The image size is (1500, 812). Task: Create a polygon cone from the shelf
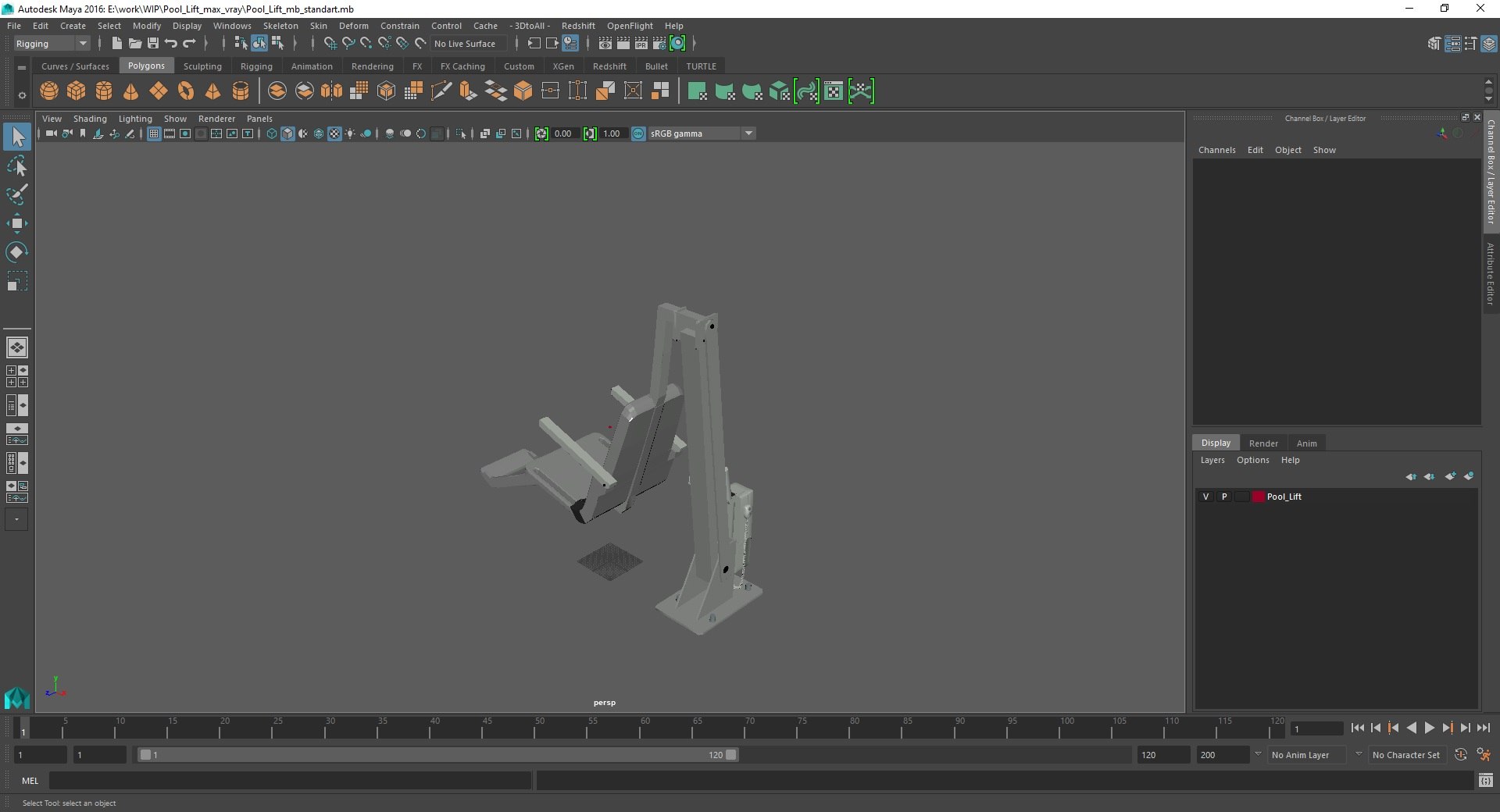click(x=130, y=91)
